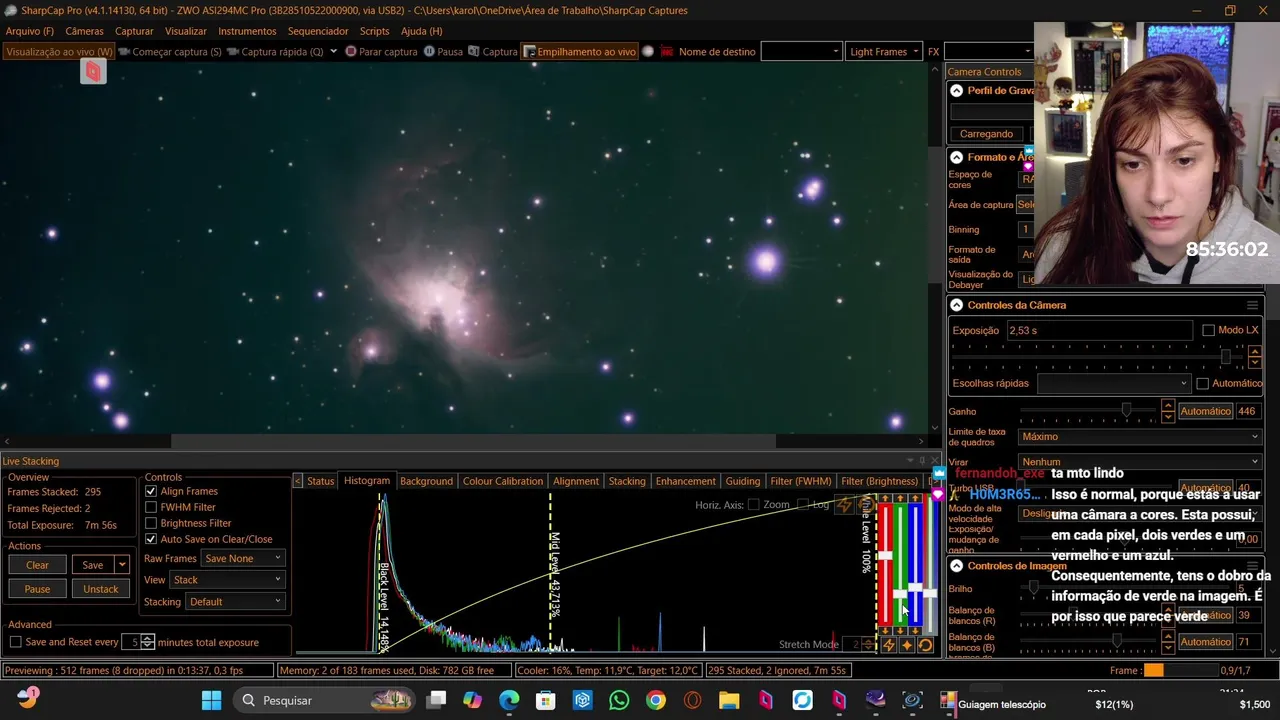This screenshot has width=1280, height=720.
Task: Open the Stacking Default dropdown
Action: coord(234,602)
